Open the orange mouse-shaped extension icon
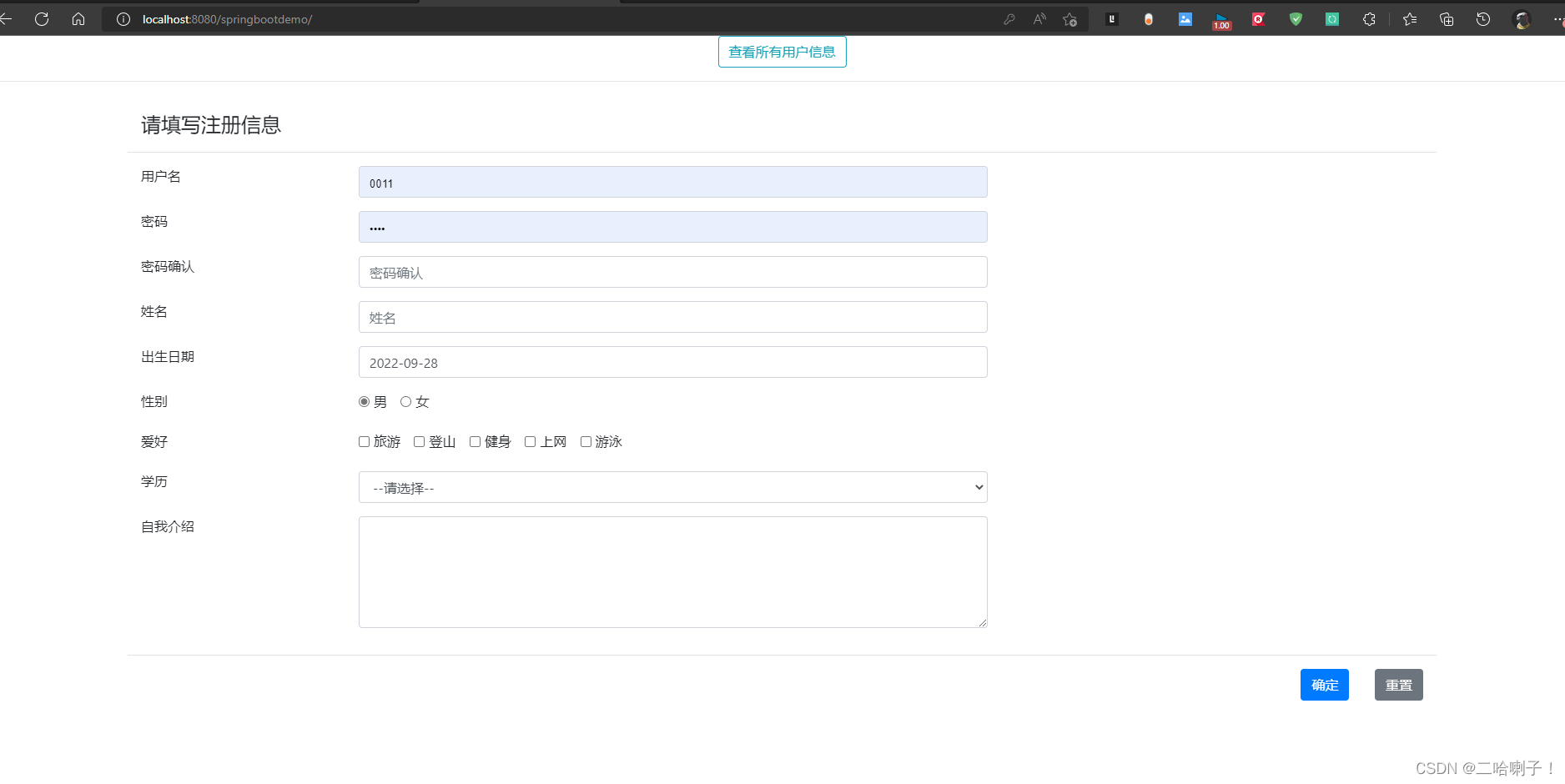This screenshot has width=1565, height=784. point(1149,19)
